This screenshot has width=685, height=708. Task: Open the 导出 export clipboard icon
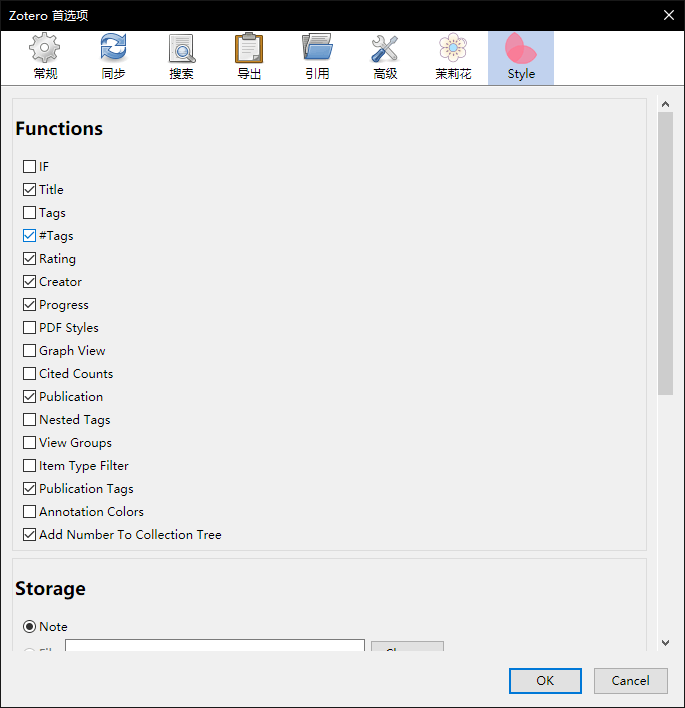point(249,48)
